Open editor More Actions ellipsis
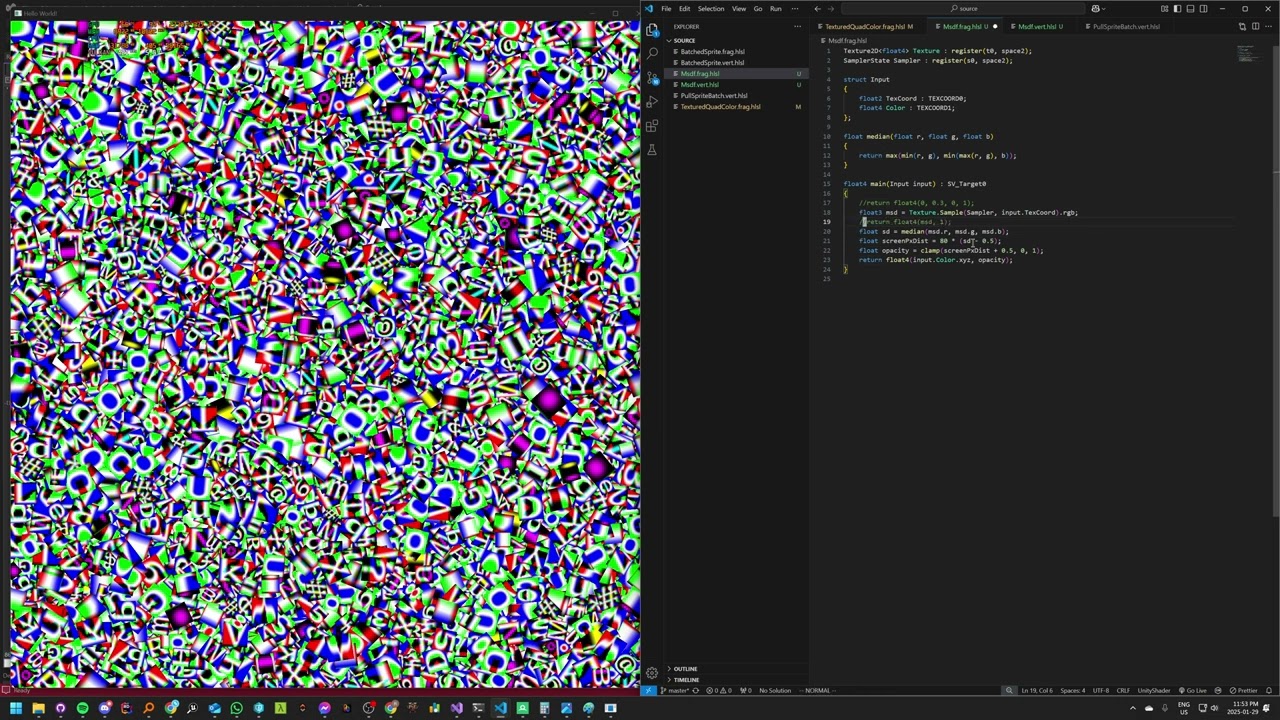The height and width of the screenshot is (720, 1280). coord(1268,27)
